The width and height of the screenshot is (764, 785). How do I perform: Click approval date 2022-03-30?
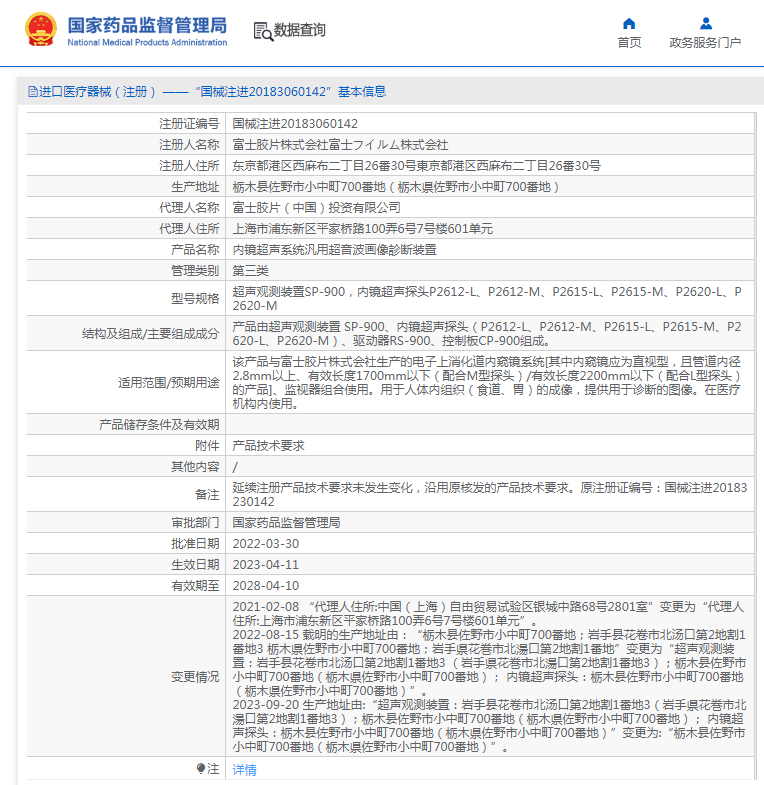tap(265, 544)
